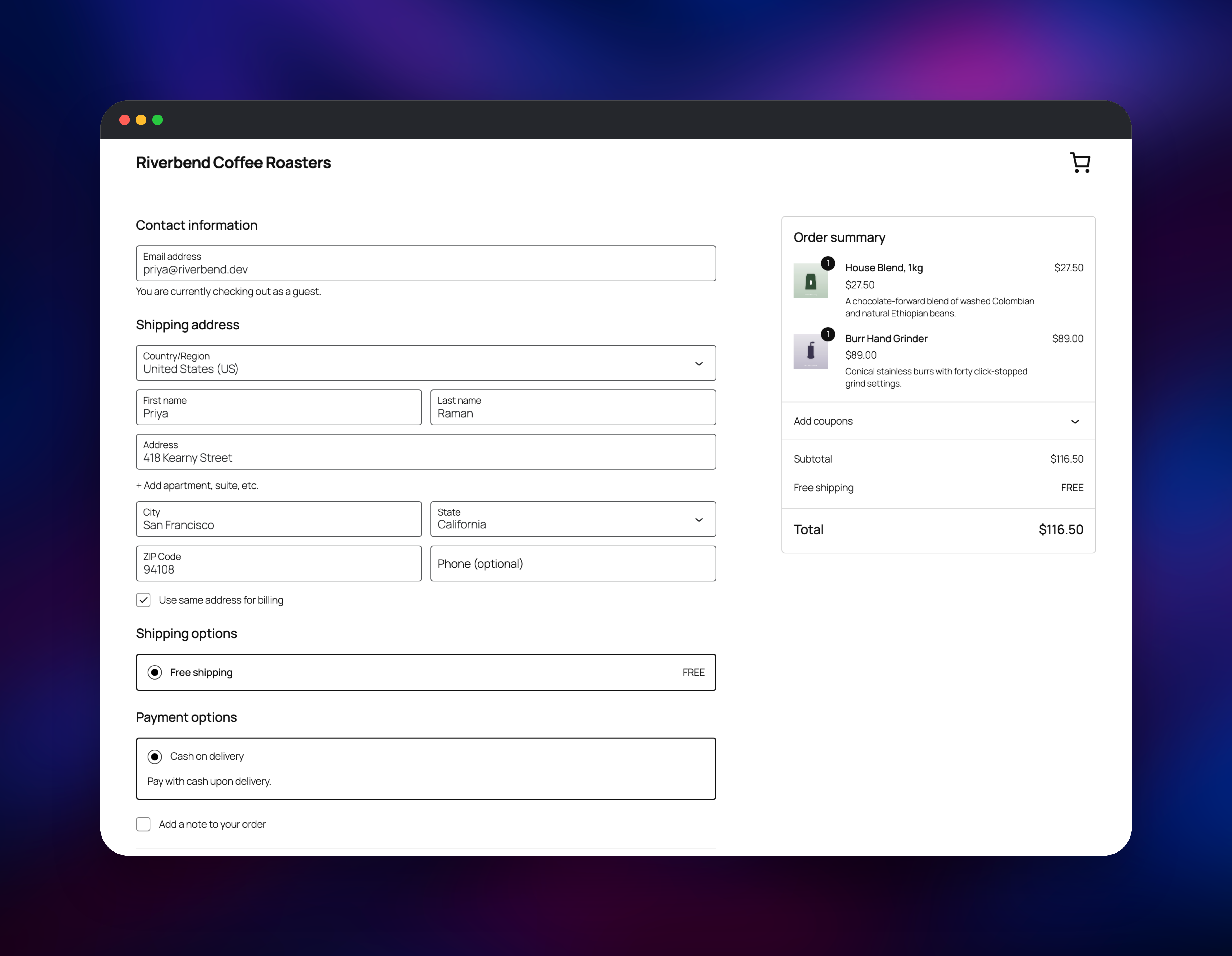Click the Order summary heading

click(x=839, y=237)
